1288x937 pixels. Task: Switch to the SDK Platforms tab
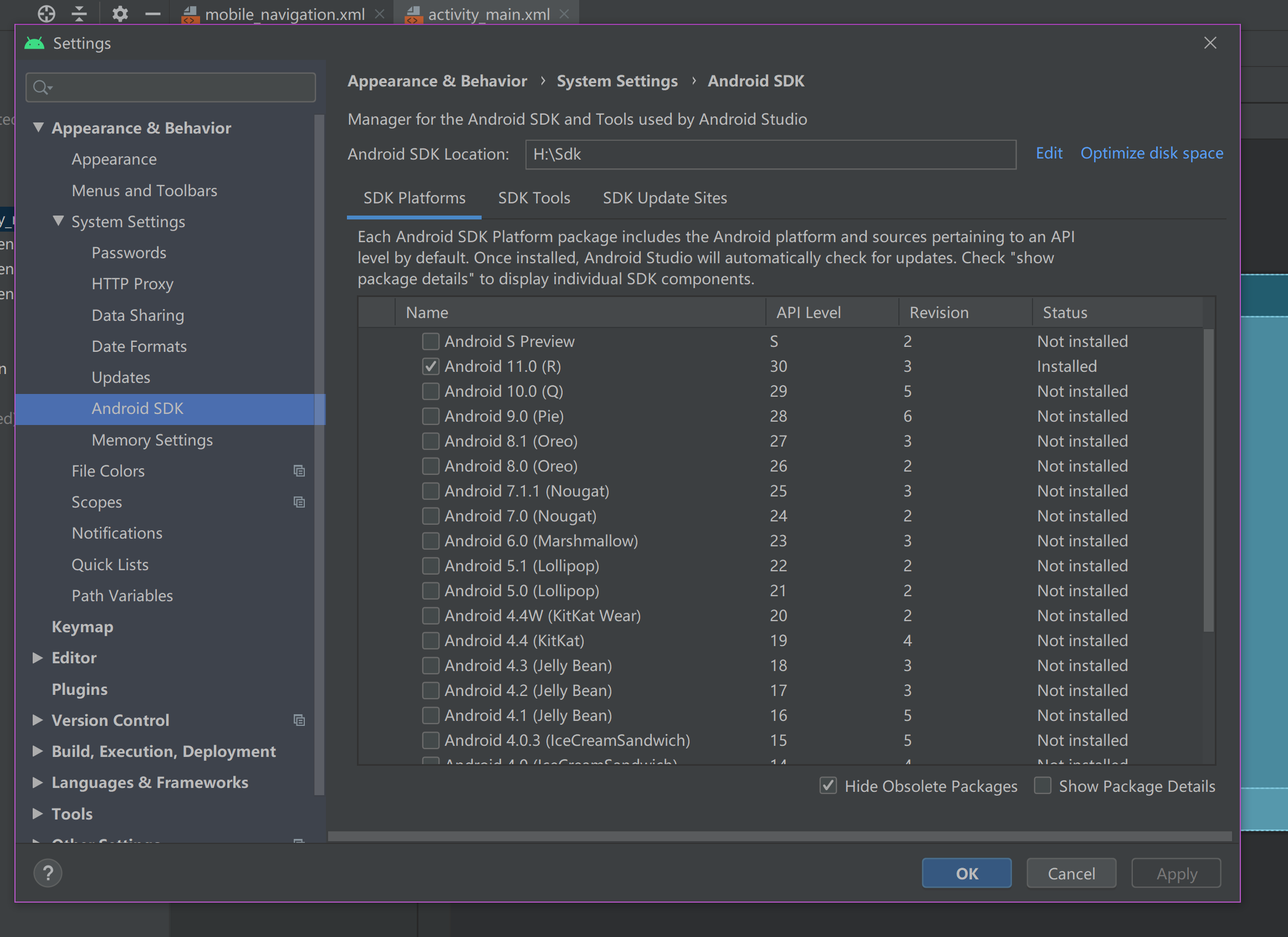click(414, 198)
